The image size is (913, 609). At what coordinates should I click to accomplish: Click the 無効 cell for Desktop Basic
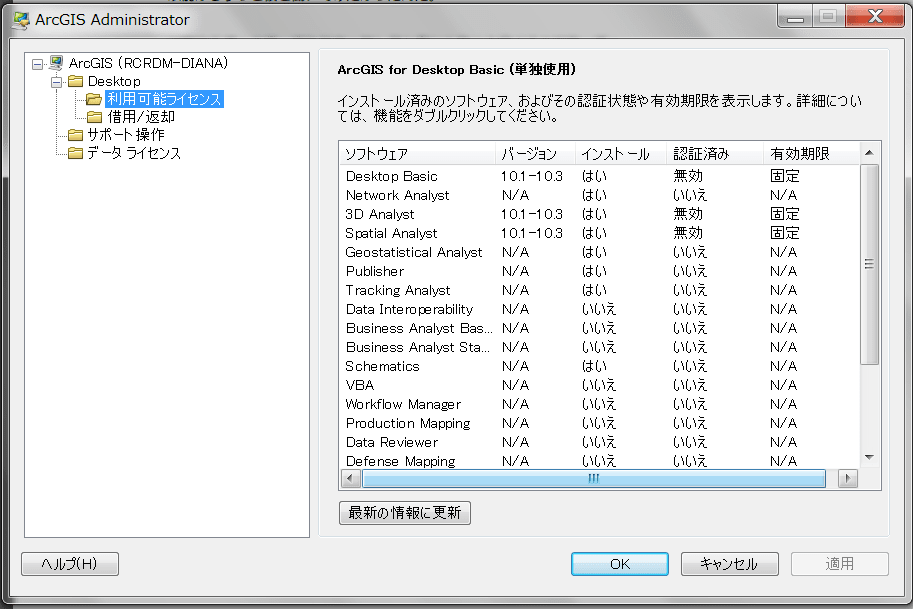(688, 176)
